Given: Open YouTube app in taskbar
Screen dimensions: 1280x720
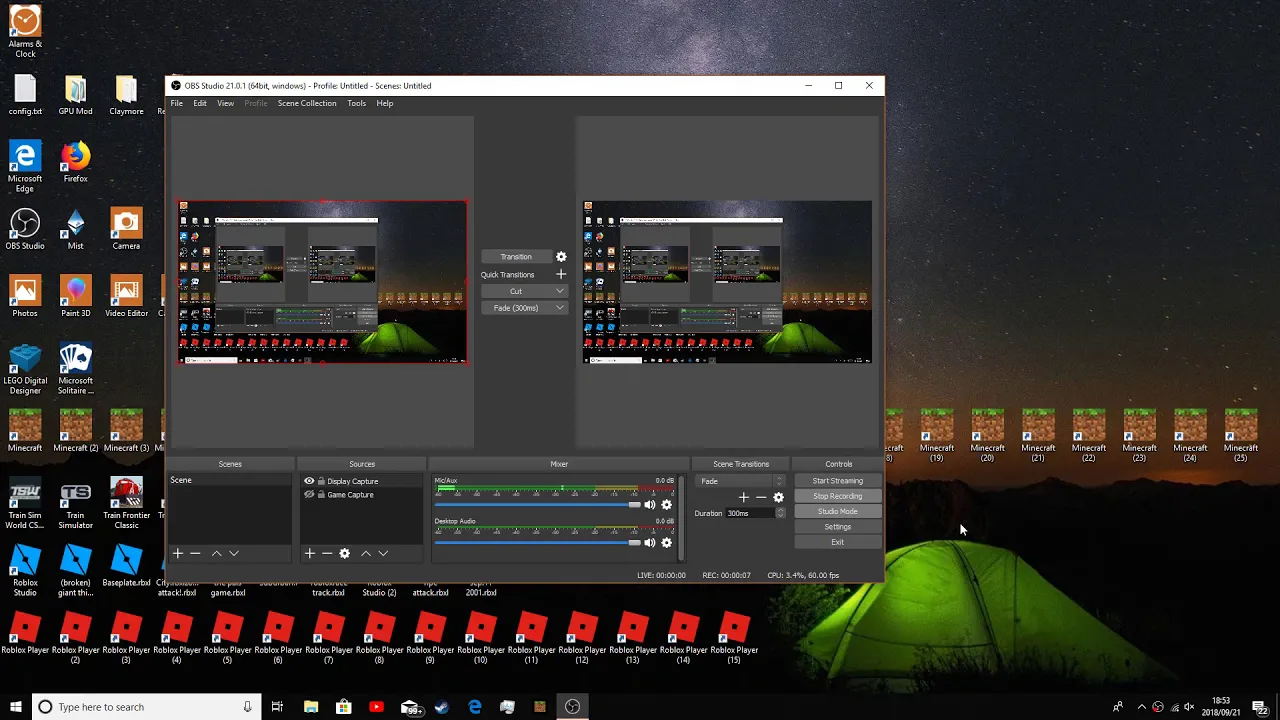Looking at the screenshot, I should click(376, 707).
